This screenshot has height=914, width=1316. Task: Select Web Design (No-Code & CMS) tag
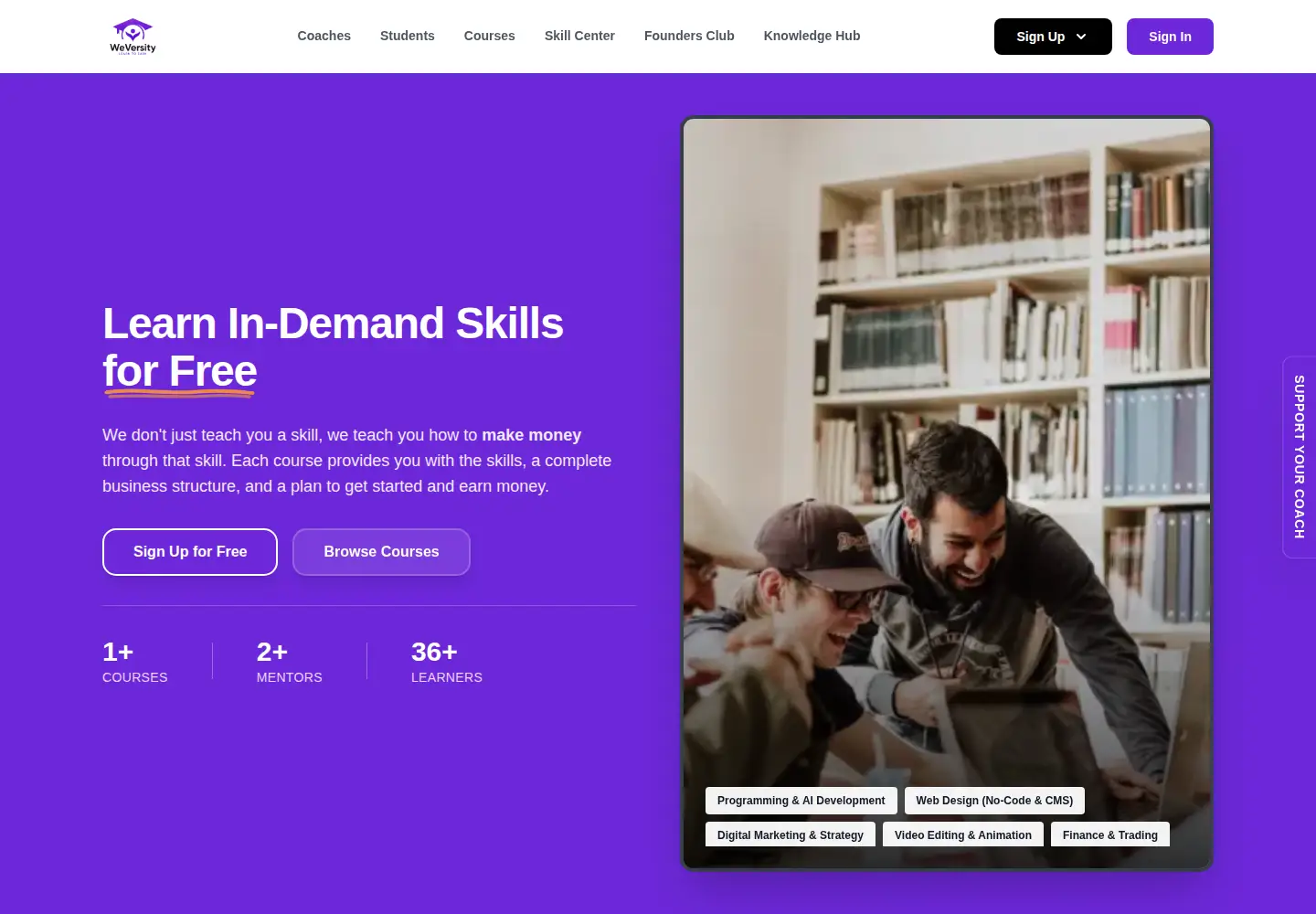tap(994, 801)
